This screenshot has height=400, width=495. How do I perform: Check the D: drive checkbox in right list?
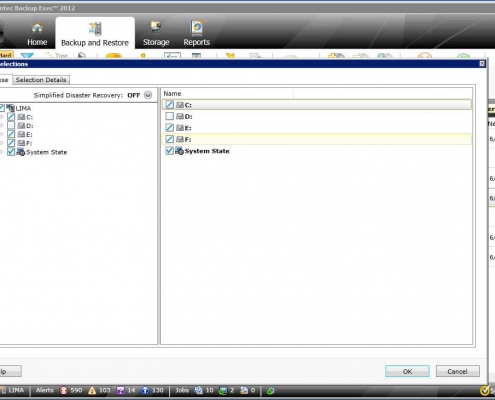click(170, 116)
